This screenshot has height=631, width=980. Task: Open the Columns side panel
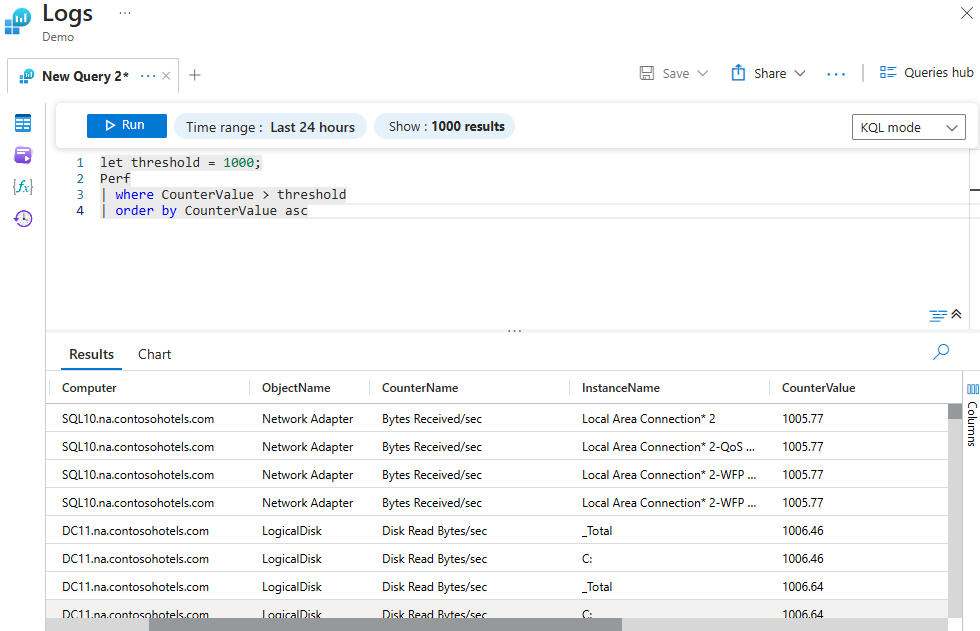972,414
